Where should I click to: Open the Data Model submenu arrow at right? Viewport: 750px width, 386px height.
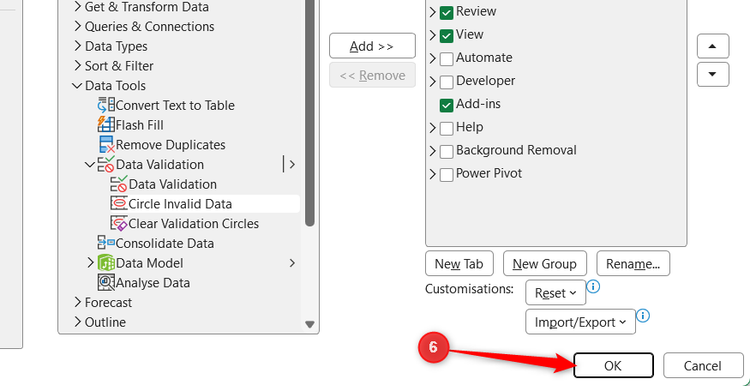click(x=292, y=263)
